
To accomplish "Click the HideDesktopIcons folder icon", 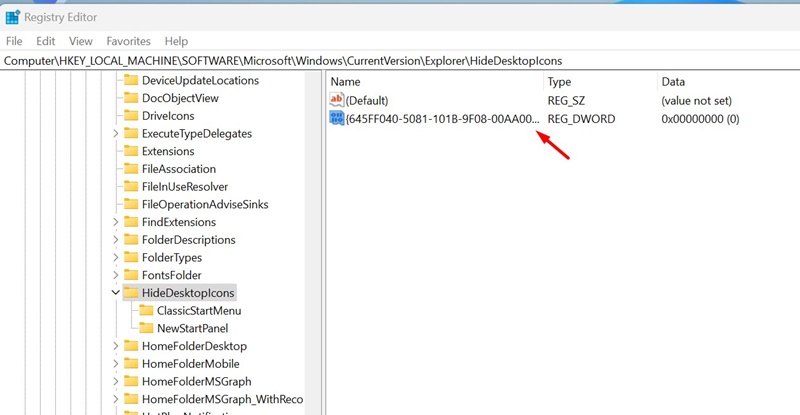I will pos(131,292).
